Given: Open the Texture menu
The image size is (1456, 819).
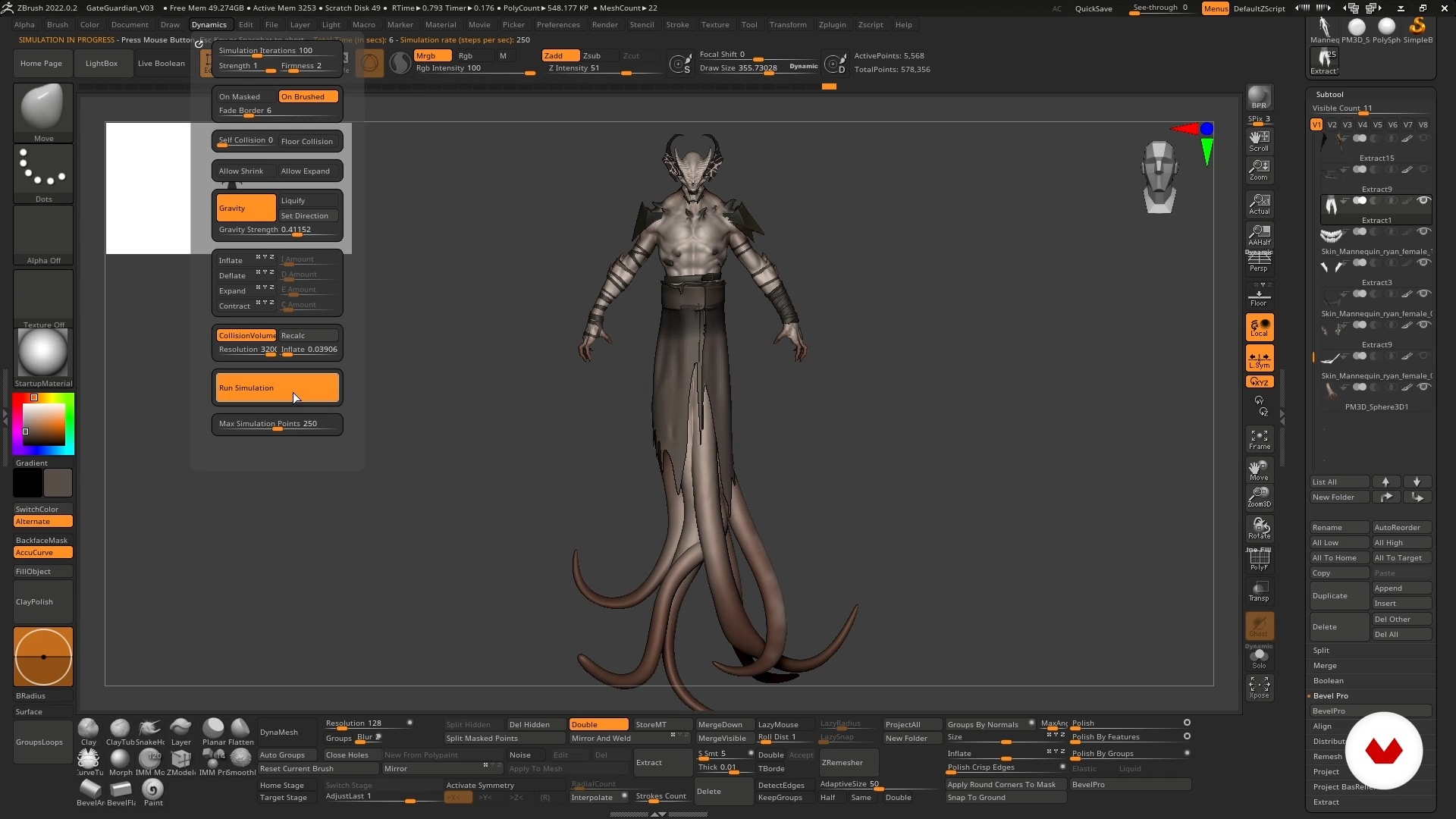Looking at the screenshot, I should [x=714, y=24].
